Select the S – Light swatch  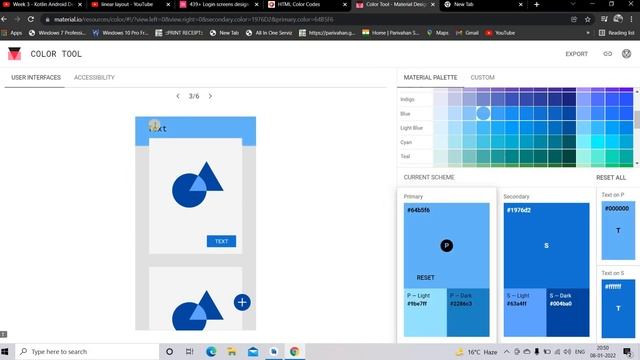click(x=525, y=312)
